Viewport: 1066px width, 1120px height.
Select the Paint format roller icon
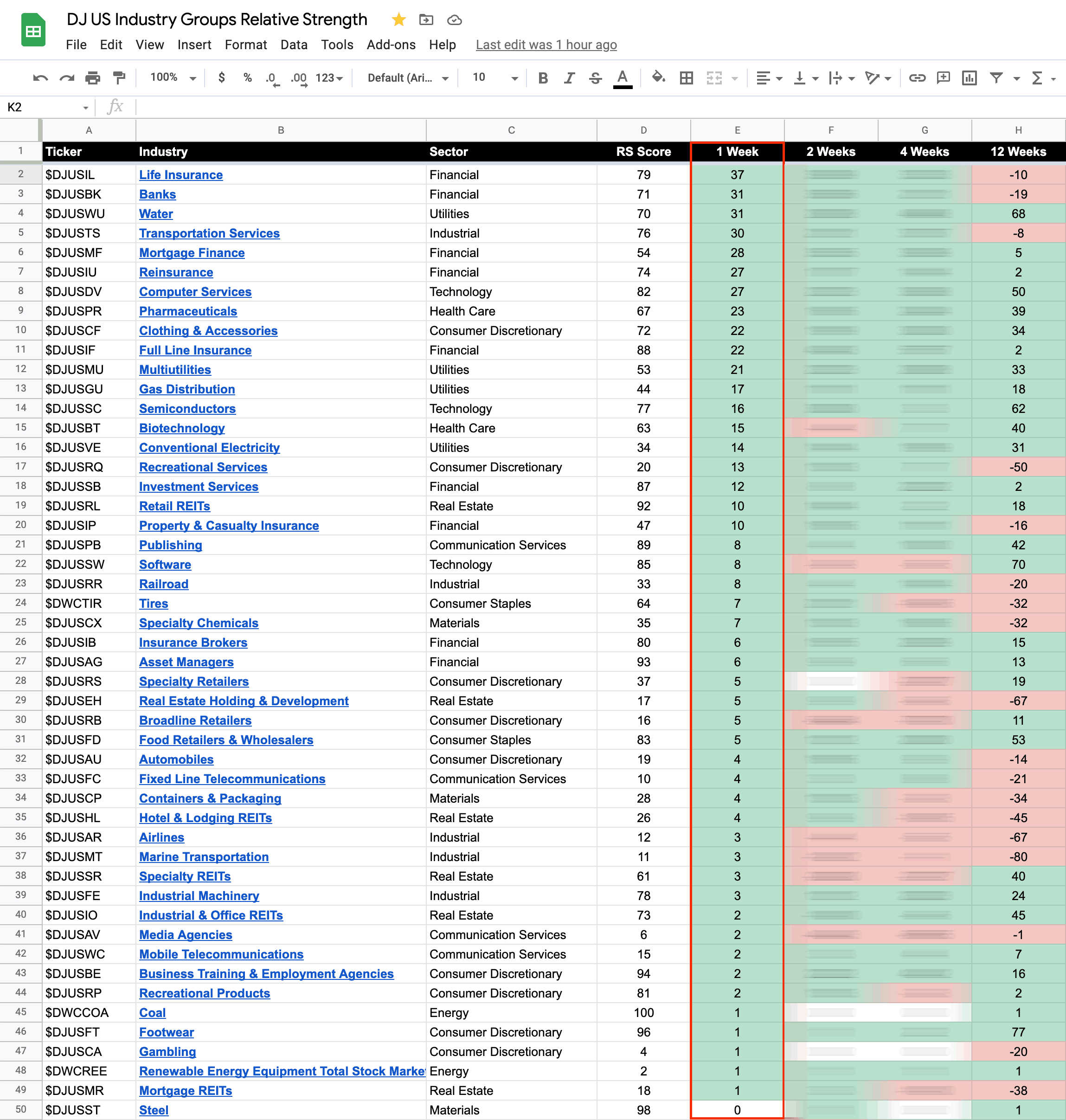click(x=119, y=78)
